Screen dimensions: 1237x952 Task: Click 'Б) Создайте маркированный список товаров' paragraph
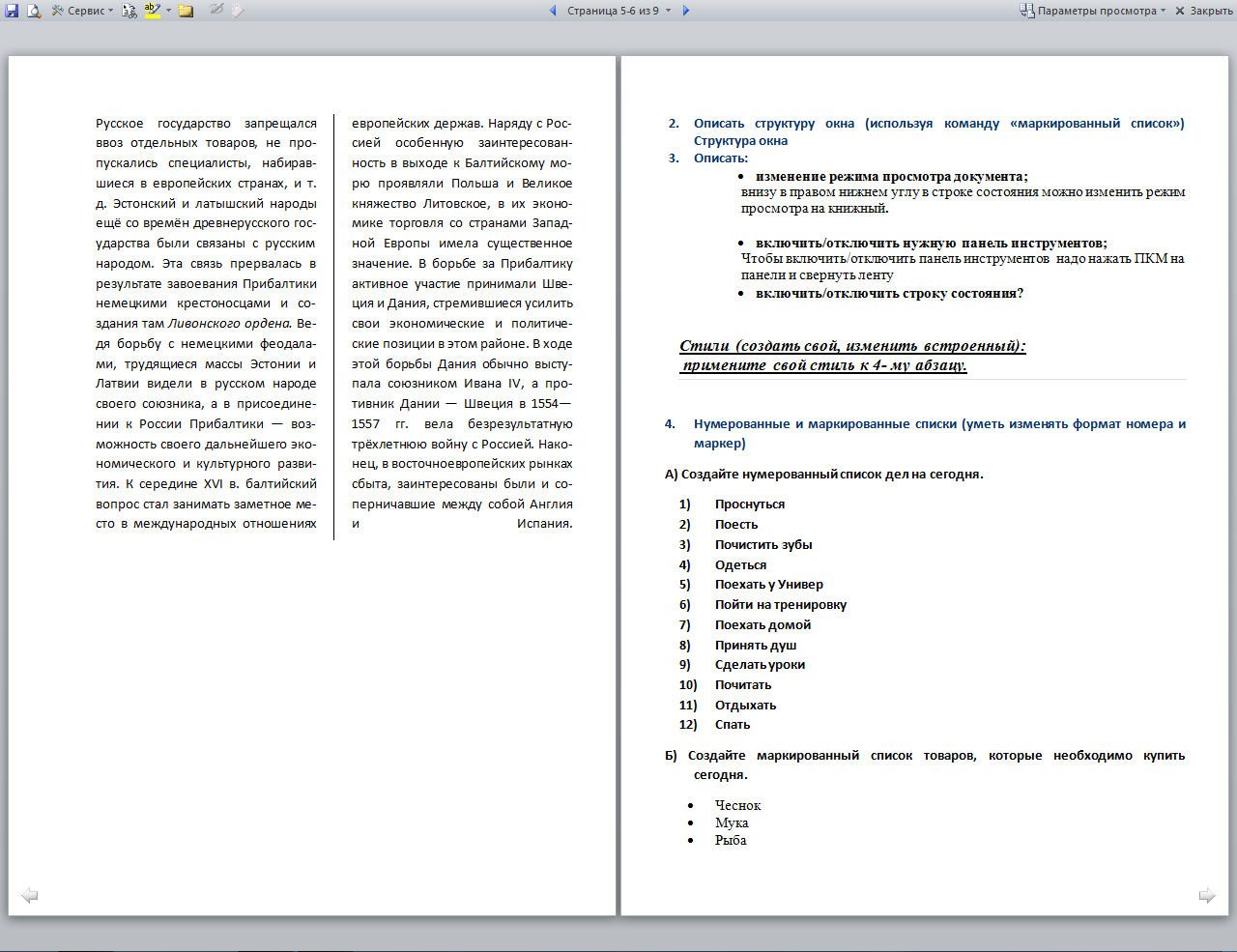coord(925,765)
